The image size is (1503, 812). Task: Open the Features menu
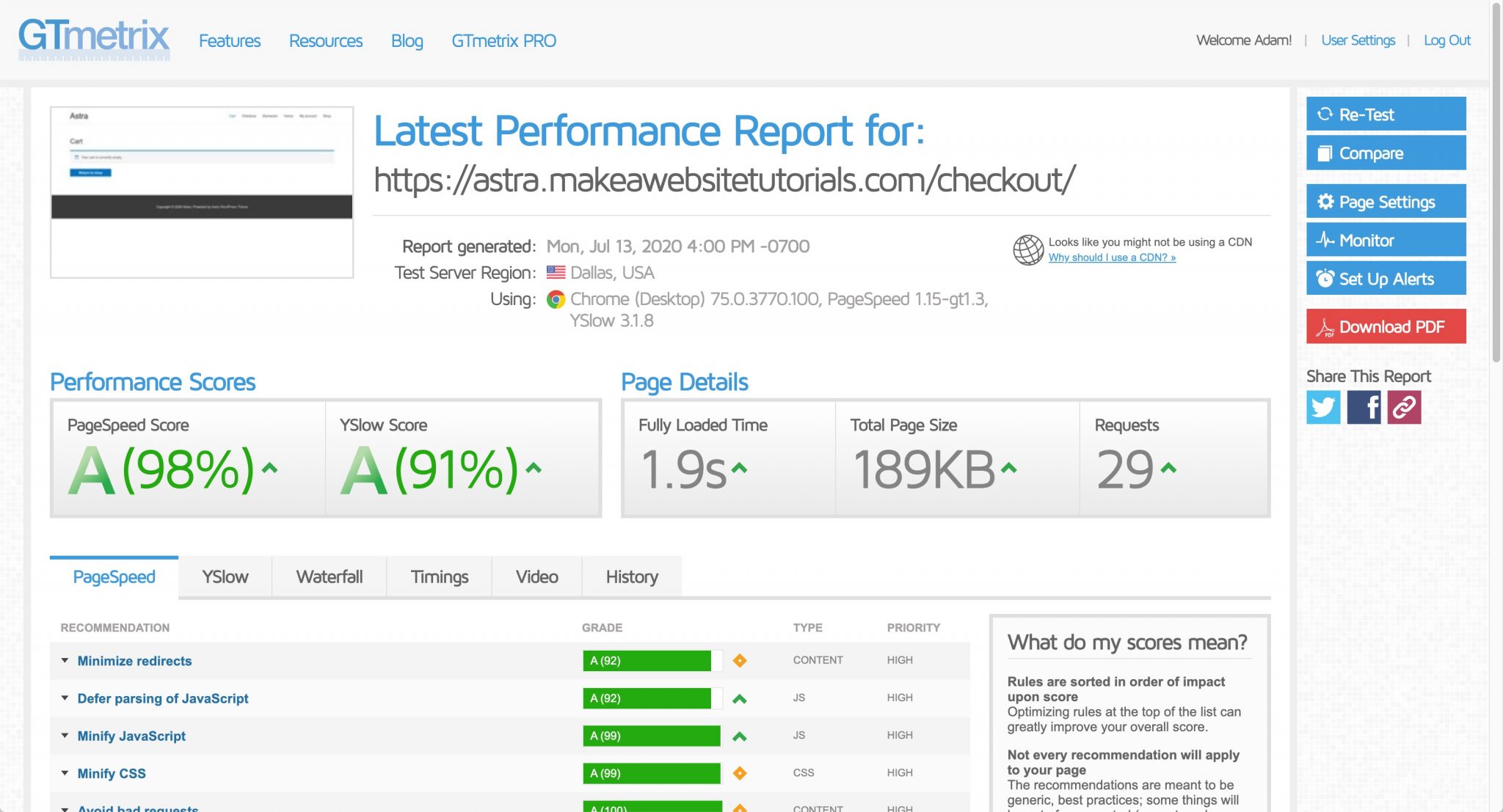tap(230, 40)
